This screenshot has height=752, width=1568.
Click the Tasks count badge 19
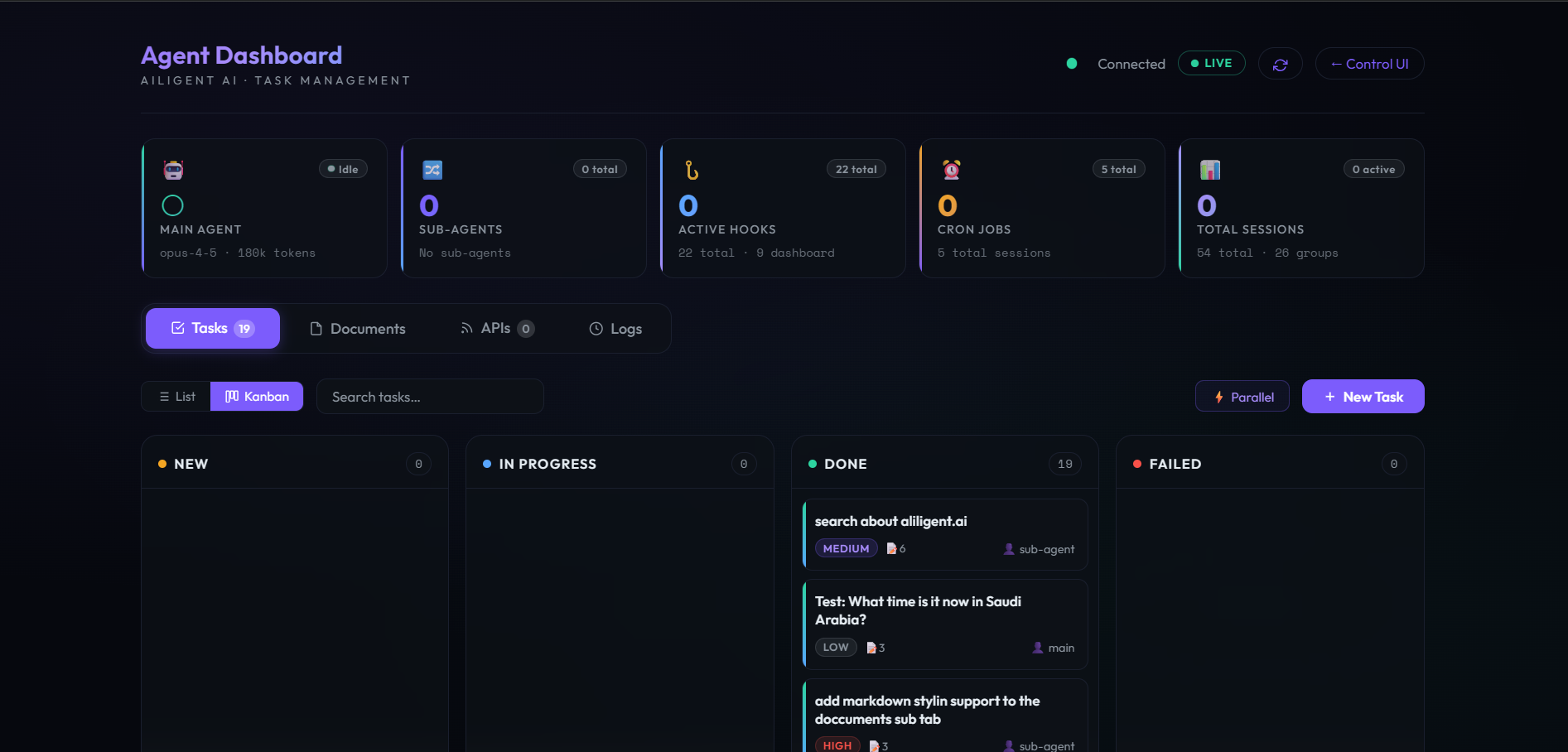pos(244,329)
